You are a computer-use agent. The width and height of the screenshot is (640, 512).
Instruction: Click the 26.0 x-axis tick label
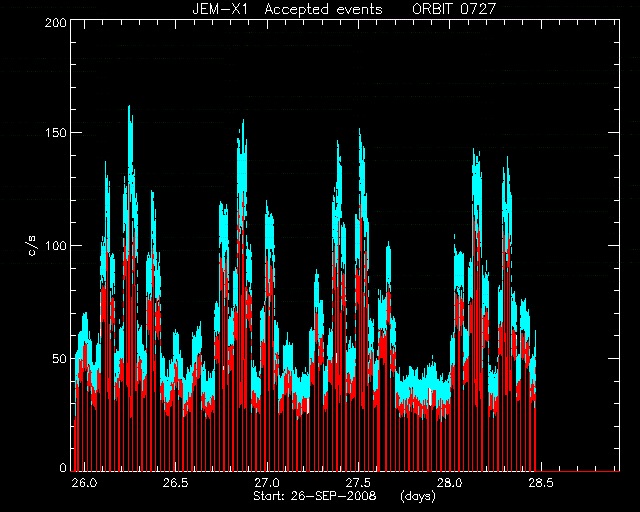pyautogui.click(x=84, y=483)
